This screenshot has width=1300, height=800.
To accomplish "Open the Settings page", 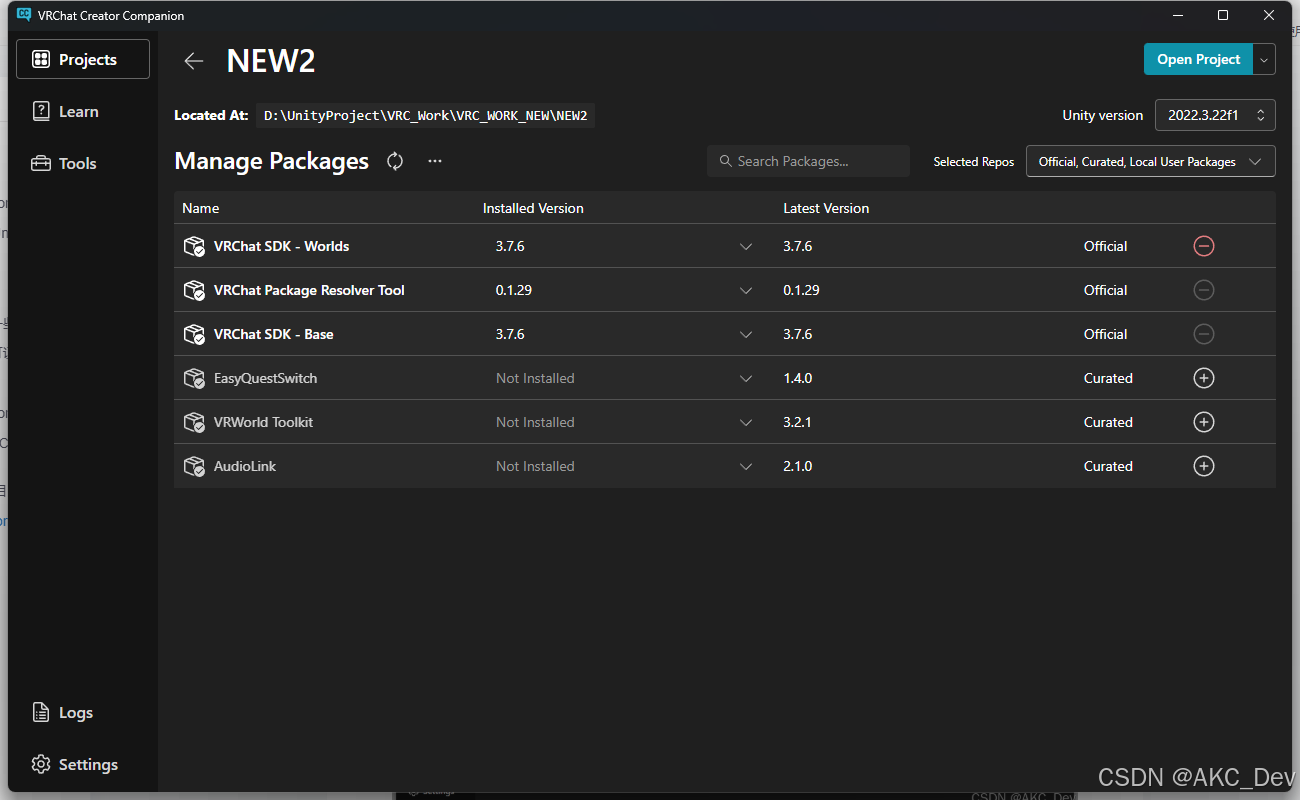I will click(x=83, y=764).
